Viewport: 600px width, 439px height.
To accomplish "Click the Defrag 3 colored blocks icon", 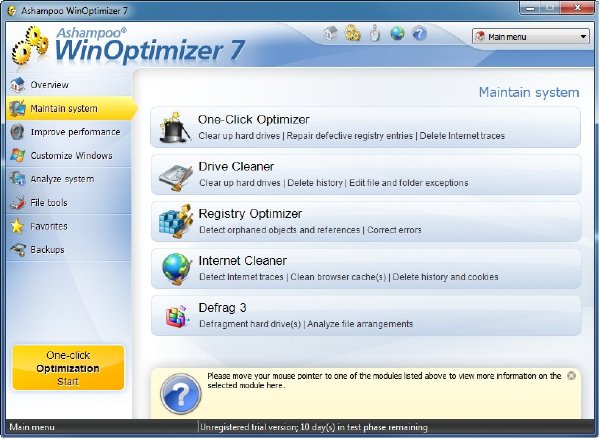I will (x=177, y=316).
